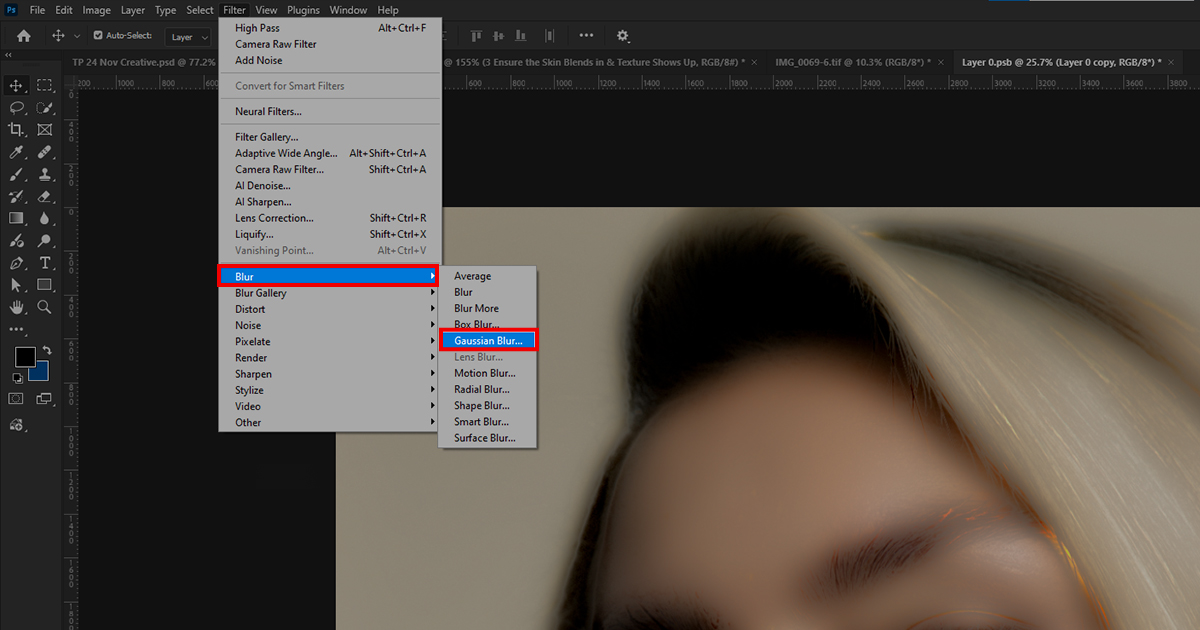
Task: Expand the Render submenu
Action: [x=330, y=358]
